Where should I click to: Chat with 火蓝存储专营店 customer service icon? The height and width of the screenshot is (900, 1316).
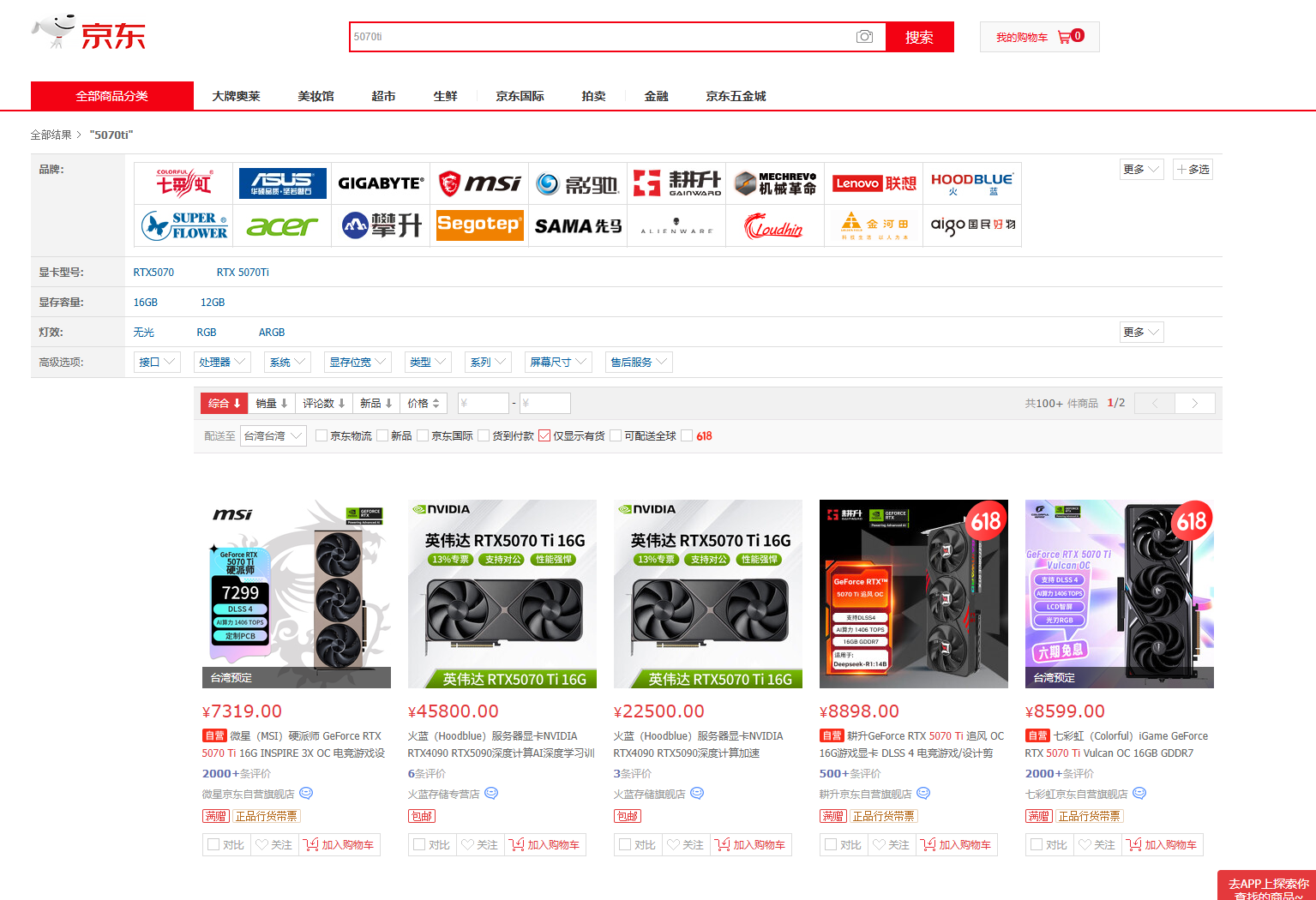[491, 794]
